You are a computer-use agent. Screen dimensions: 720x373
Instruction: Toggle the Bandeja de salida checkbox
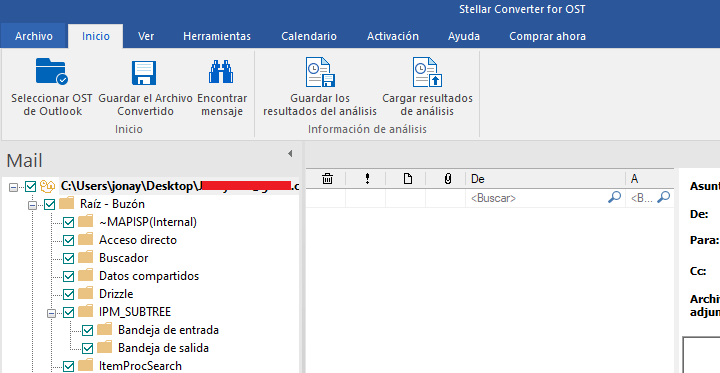tap(87, 348)
